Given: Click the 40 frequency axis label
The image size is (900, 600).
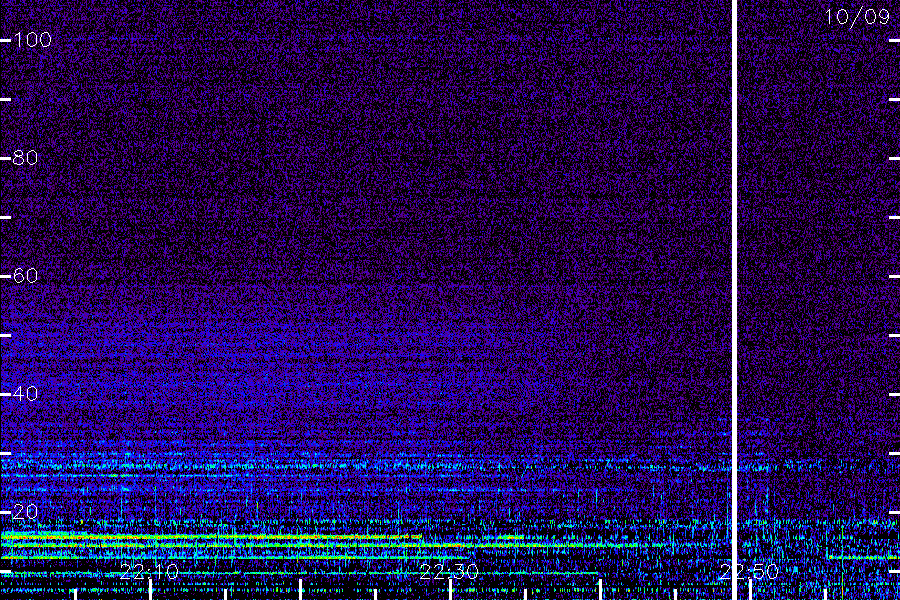Looking at the screenshot, I should pyautogui.click(x=25, y=393).
